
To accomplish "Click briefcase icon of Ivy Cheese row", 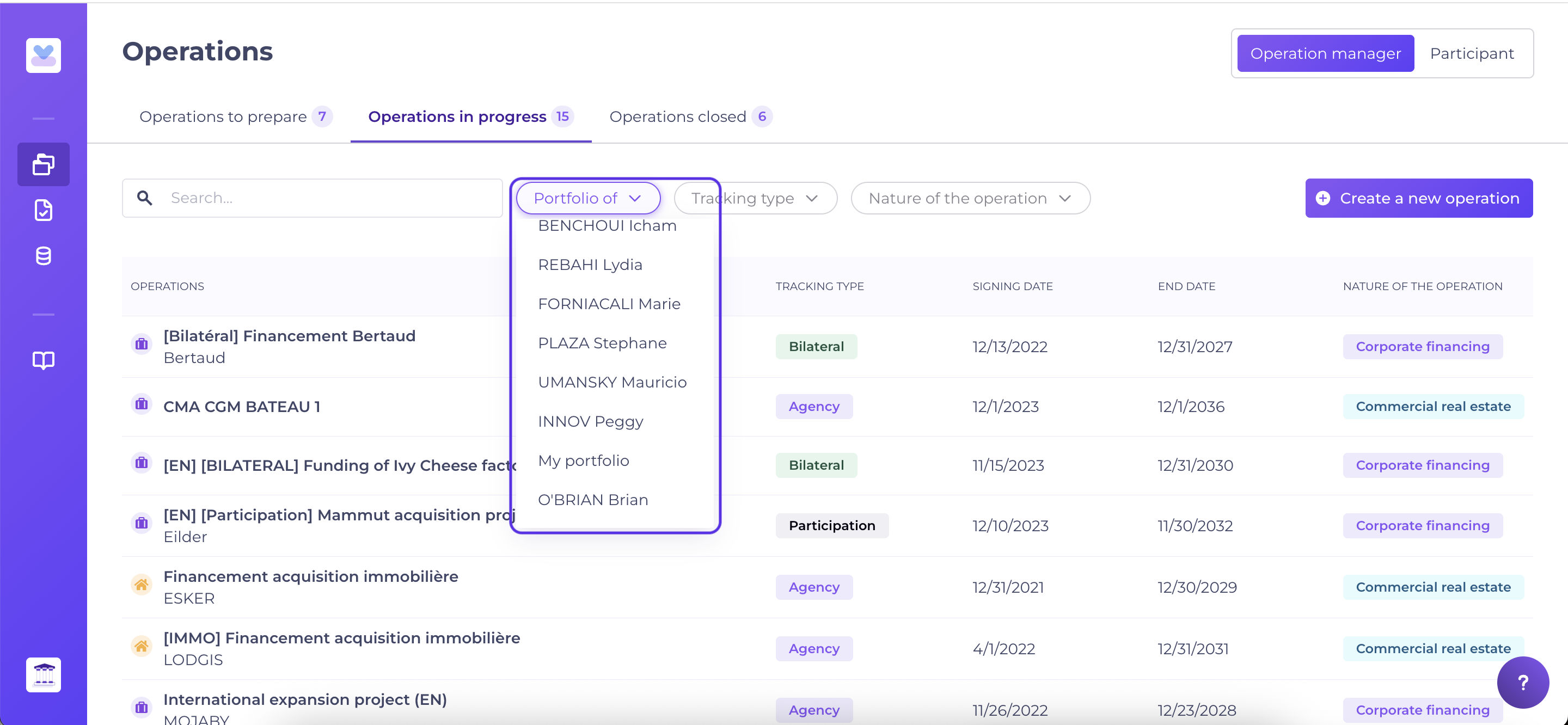I will tap(141, 463).
